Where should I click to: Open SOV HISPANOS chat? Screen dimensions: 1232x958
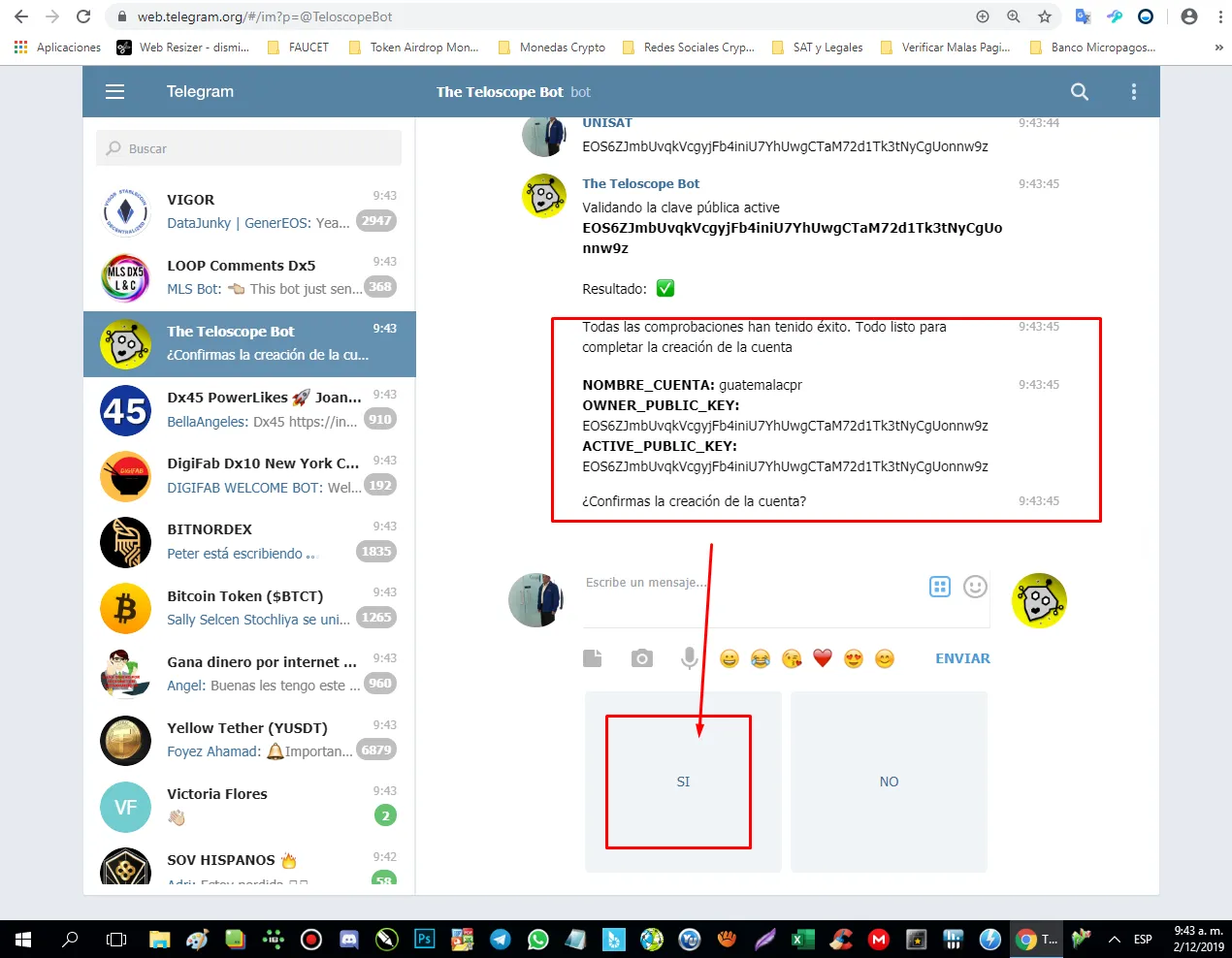(x=249, y=863)
